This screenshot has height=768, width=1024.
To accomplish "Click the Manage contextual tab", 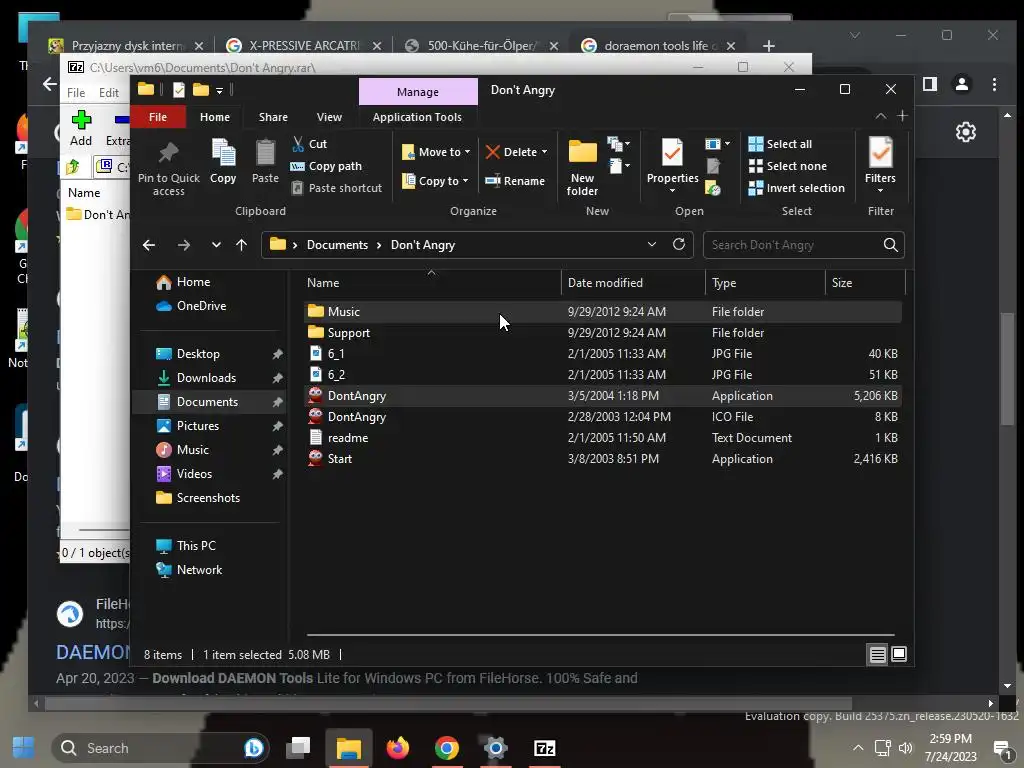I will [x=418, y=92].
